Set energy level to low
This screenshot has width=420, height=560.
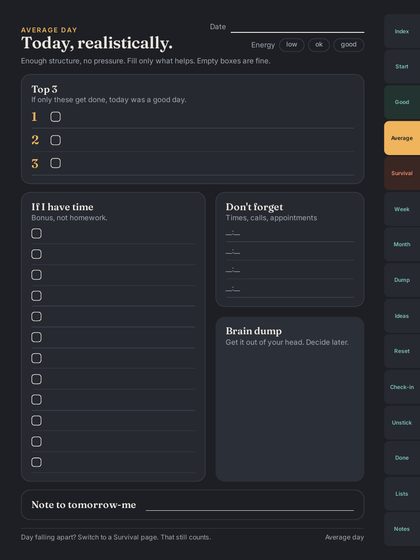point(291,45)
